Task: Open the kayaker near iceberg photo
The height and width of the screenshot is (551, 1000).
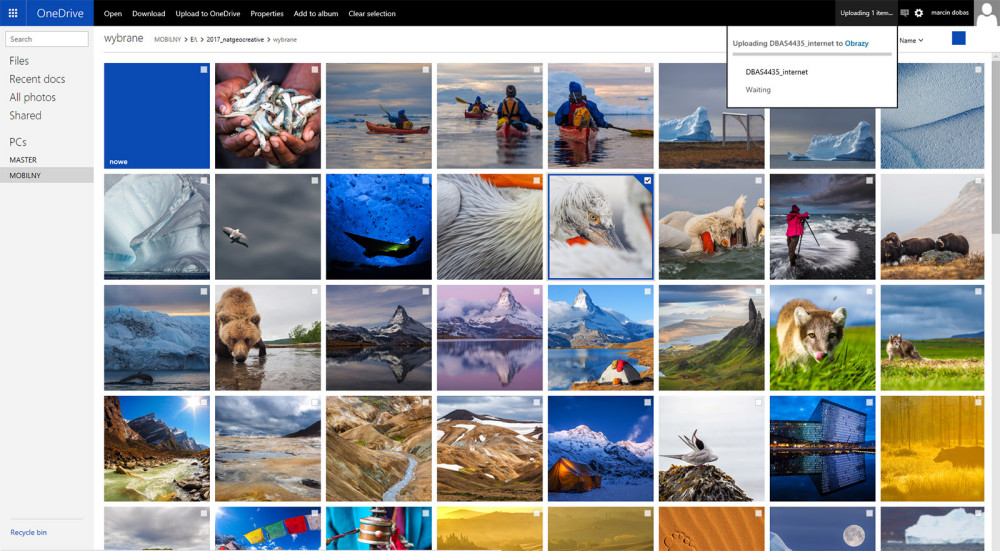Action: [x=601, y=115]
